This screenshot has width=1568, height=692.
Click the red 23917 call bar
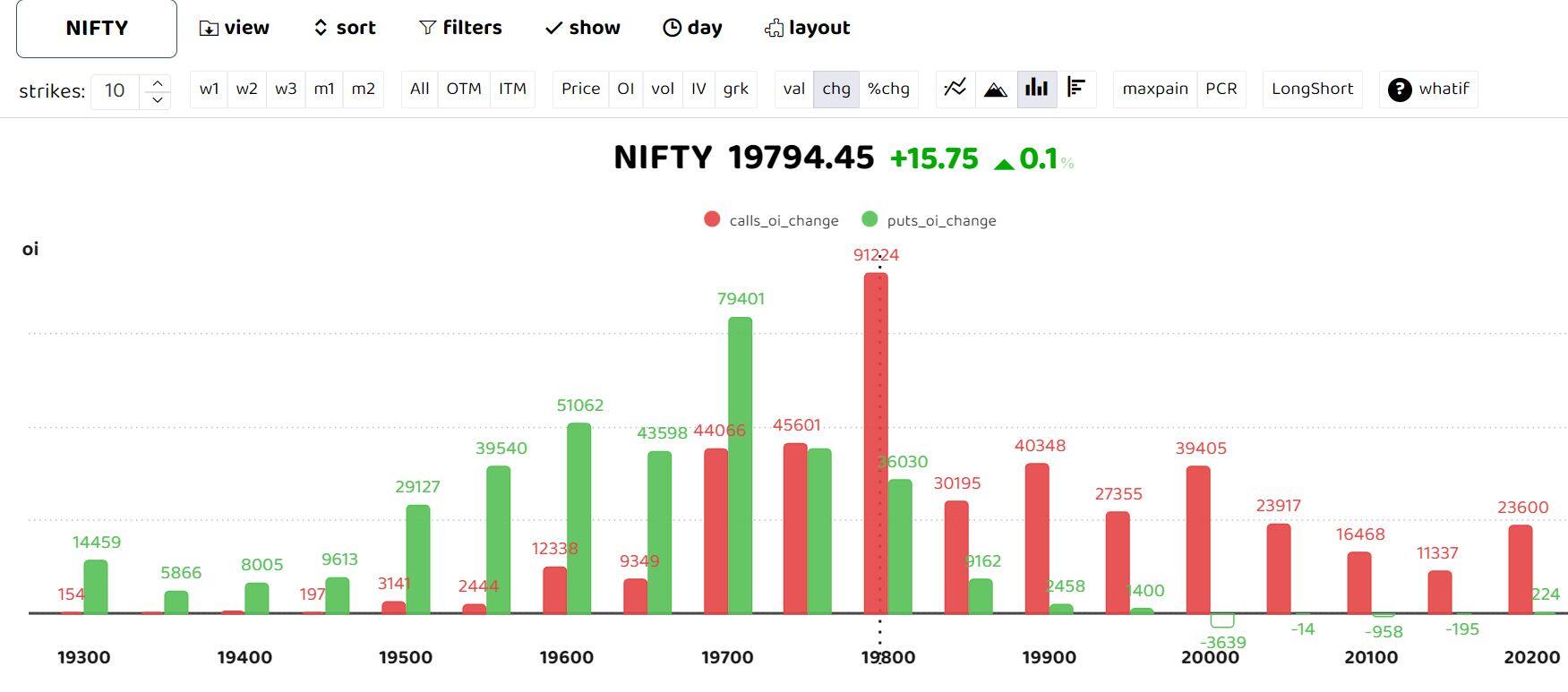tap(1279, 568)
